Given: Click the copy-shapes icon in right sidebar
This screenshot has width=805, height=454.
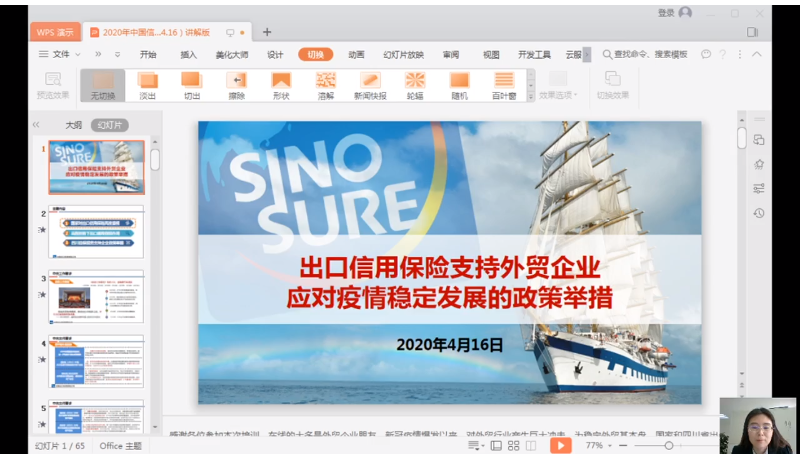Looking at the screenshot, I should tap(759, 140).
